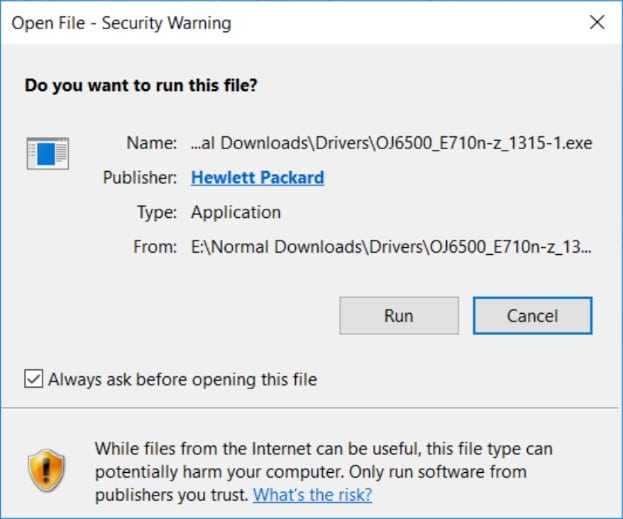Click the E:\Normal Downloads source path
This screenshot has height=519, width=623.
(391, 247)
